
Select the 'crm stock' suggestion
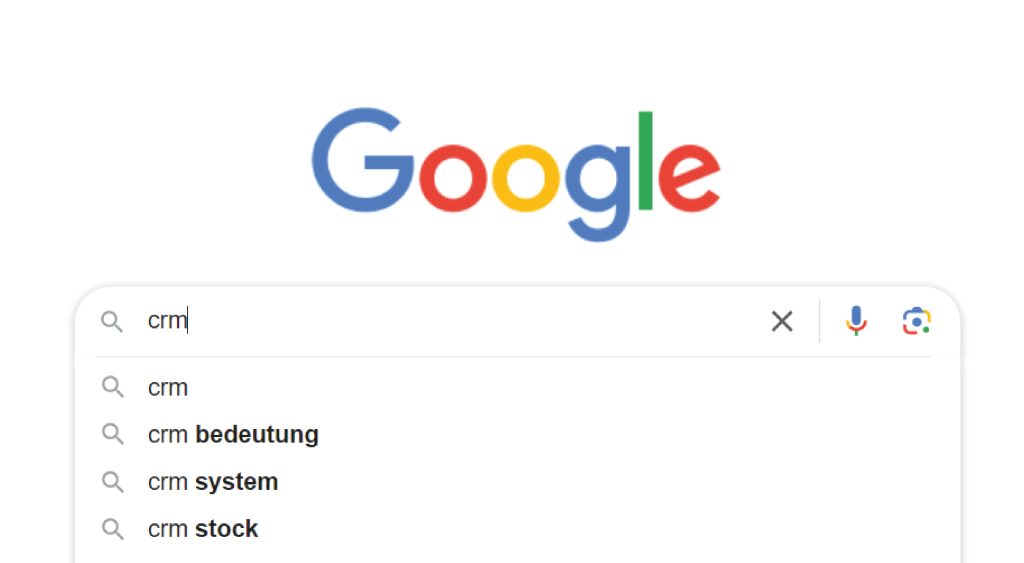(517, 528)
